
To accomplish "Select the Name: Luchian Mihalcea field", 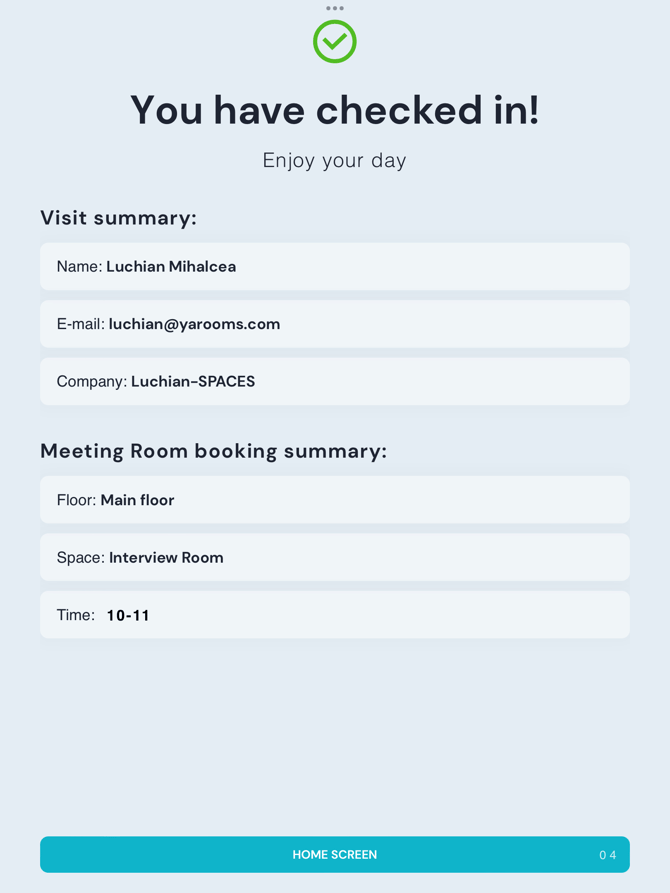I will pyautogui.click(x=335, y=266).
